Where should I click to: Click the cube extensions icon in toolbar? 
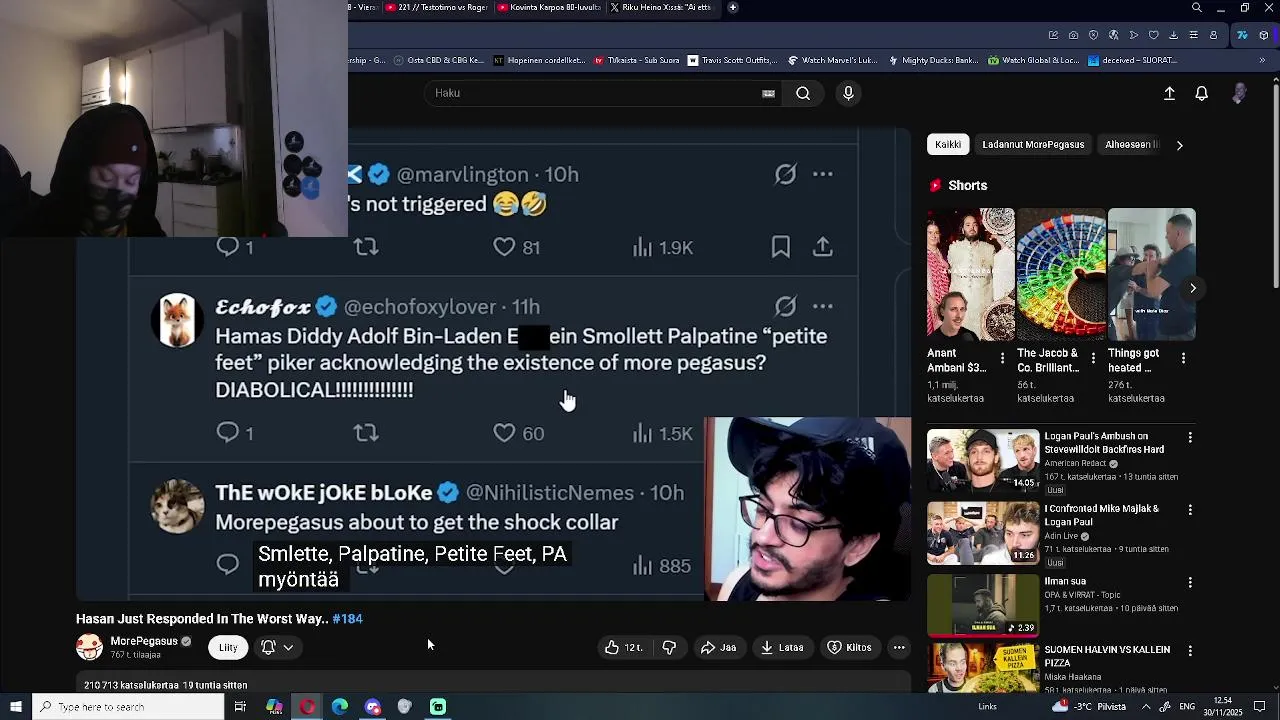point(1263,35)
